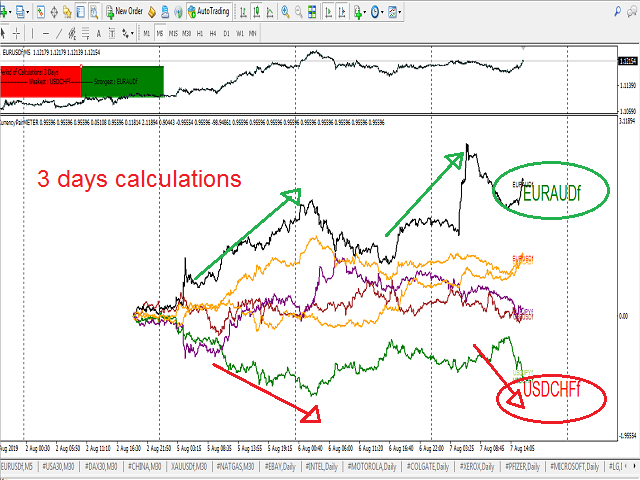Open the Market Watch window
640x480 pixels.
coord(40,12)
